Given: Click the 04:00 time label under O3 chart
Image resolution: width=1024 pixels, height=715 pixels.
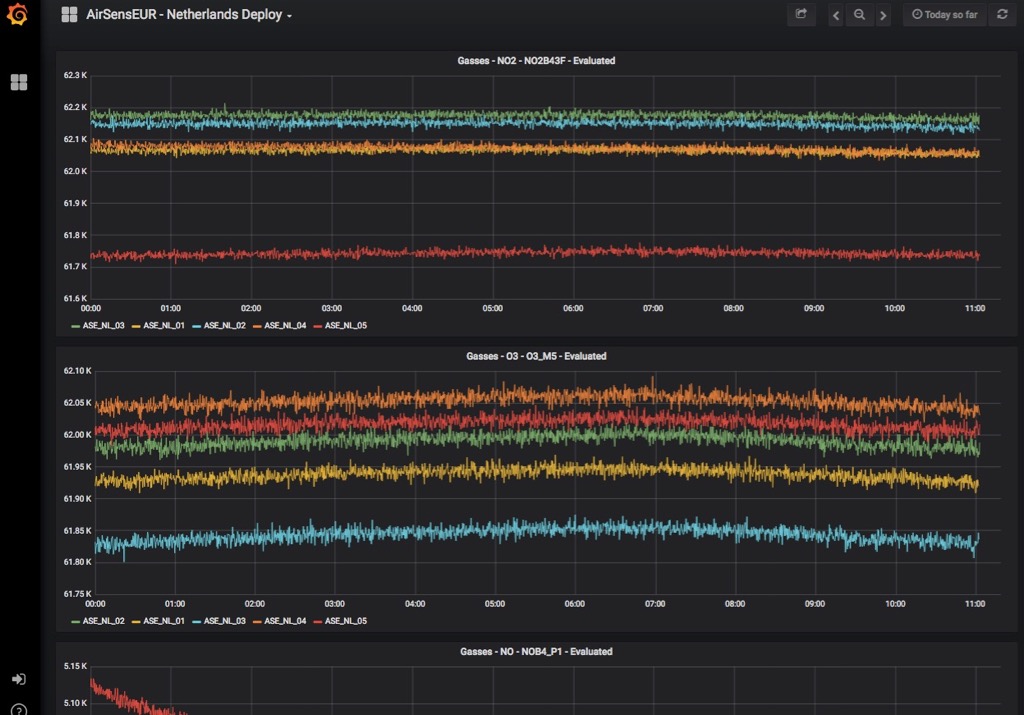Looking at the screenshot, I should (415, 604).
